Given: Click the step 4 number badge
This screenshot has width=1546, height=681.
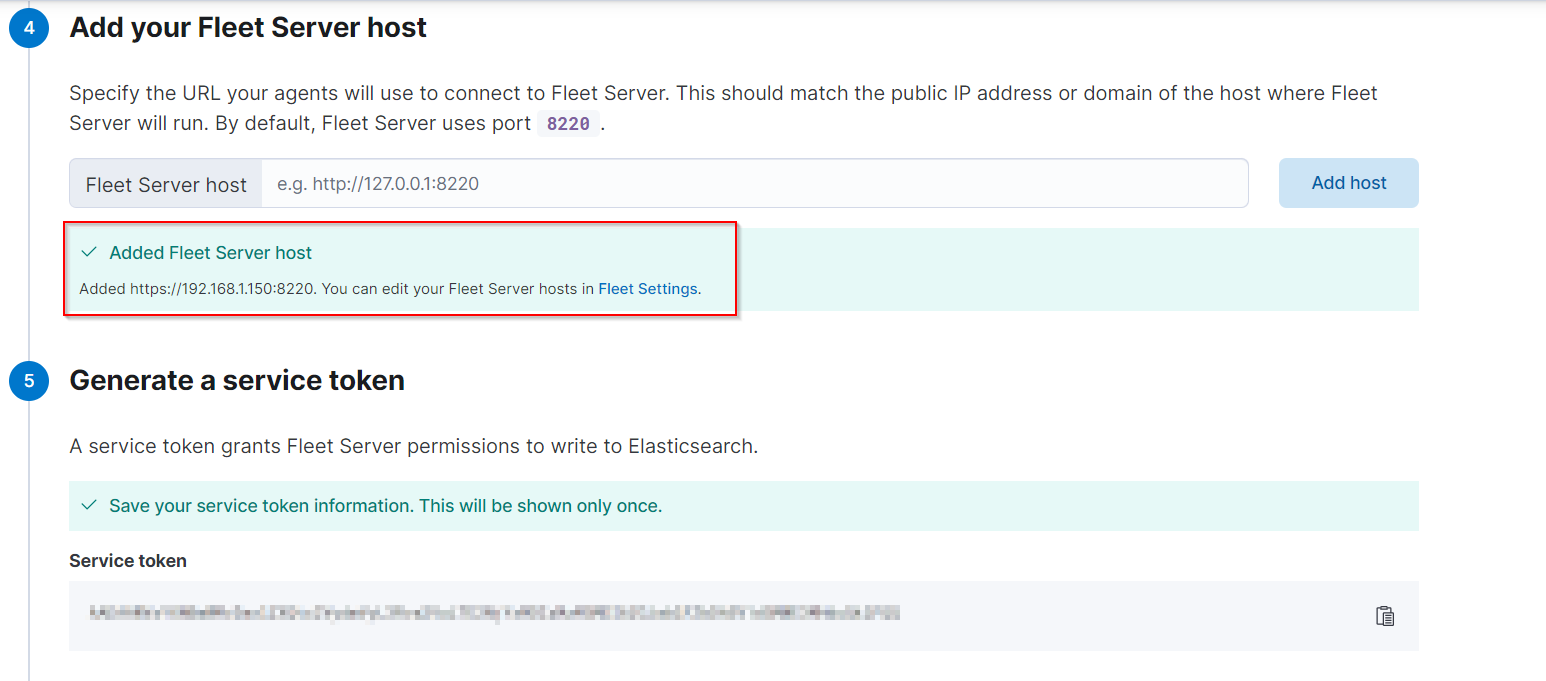Looking at the screenshot, I should (29, 28).
